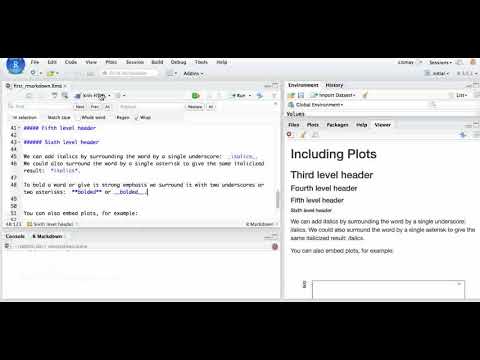Image resolution: width=480 pixels, height=360 pixels.
Task: Click the re-run previous code icon
Action: tap(260, 96)
